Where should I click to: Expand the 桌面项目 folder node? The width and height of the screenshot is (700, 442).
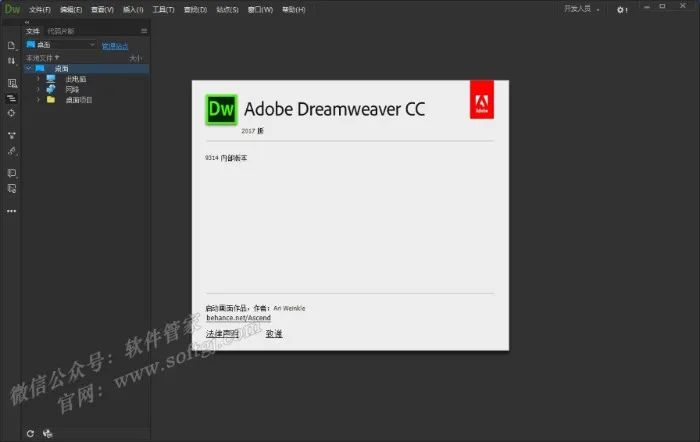pos(38,100)
